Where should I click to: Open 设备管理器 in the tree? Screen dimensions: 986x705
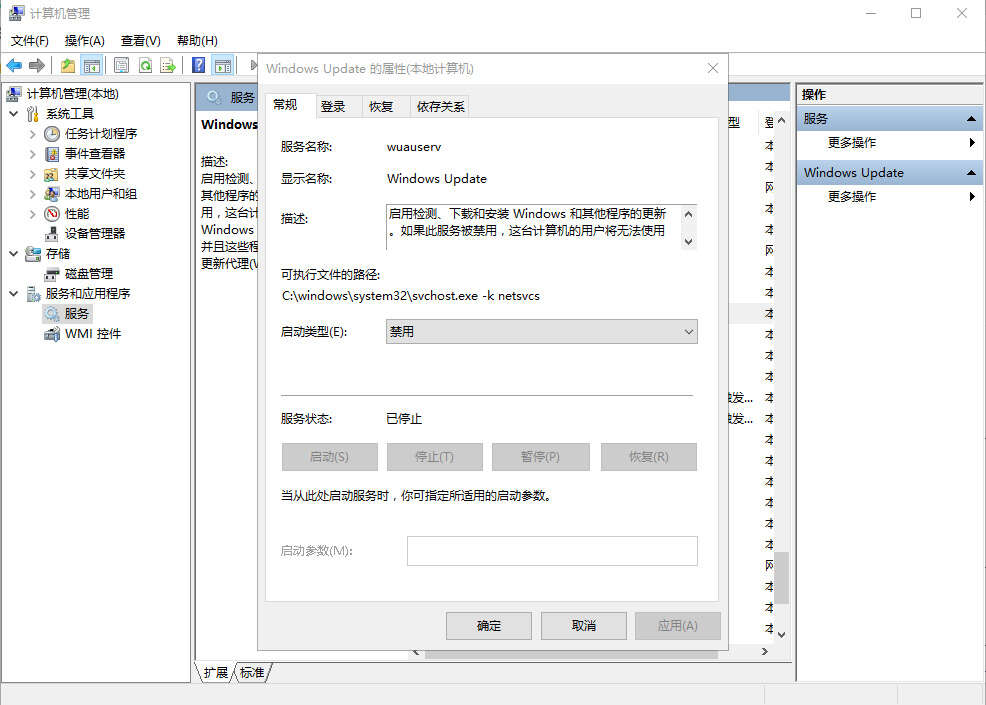click(95, 233)
